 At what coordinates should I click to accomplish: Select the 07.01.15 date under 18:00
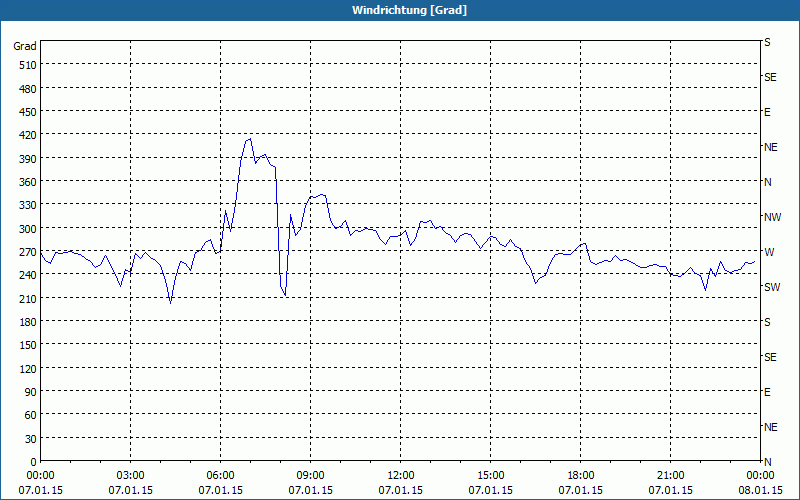(581, 490)
